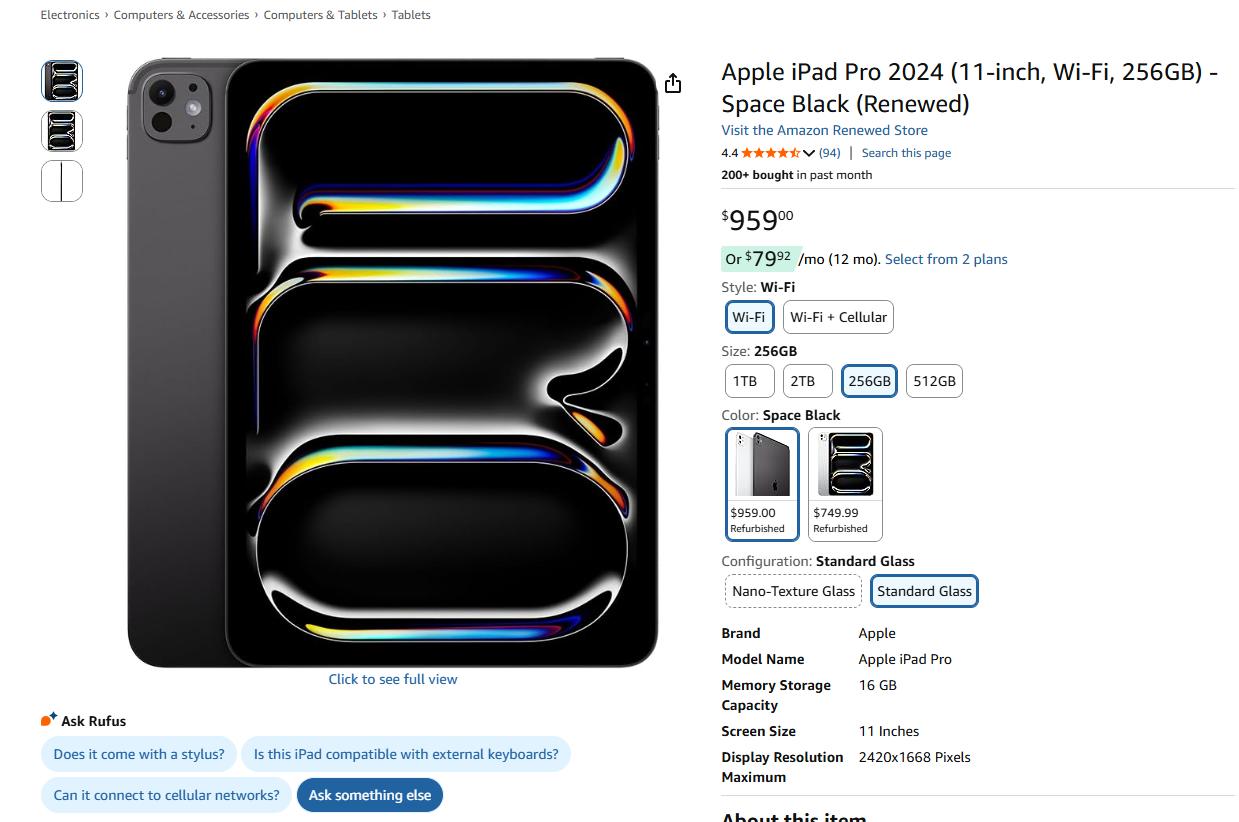The width and height of the screenshot is (1239, 822).
Task: Open the star rating breakdown chevron
Action: pyautogui.click(x=809, y=153)
